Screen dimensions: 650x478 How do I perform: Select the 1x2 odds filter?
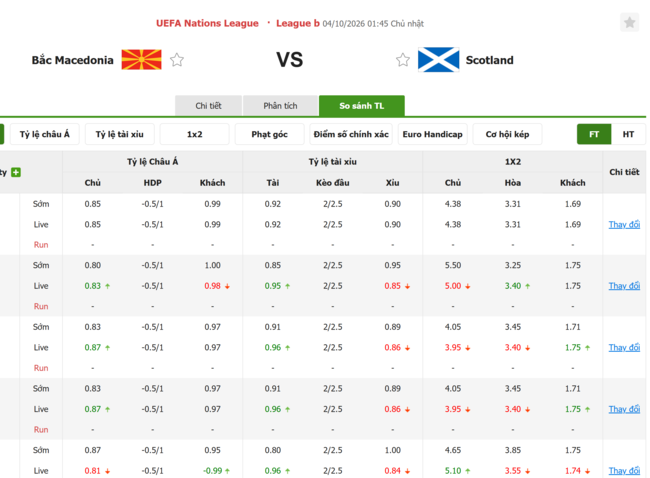coord(194,134)
